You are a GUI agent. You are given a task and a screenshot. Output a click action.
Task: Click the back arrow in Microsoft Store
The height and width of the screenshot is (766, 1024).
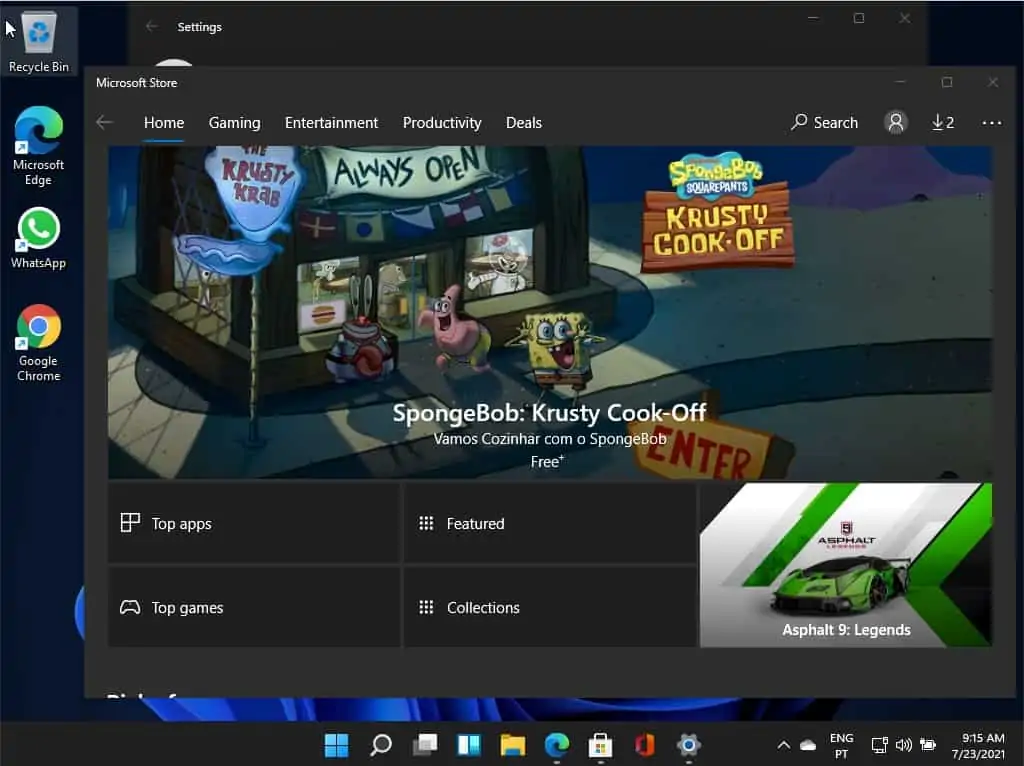point(104,122)
